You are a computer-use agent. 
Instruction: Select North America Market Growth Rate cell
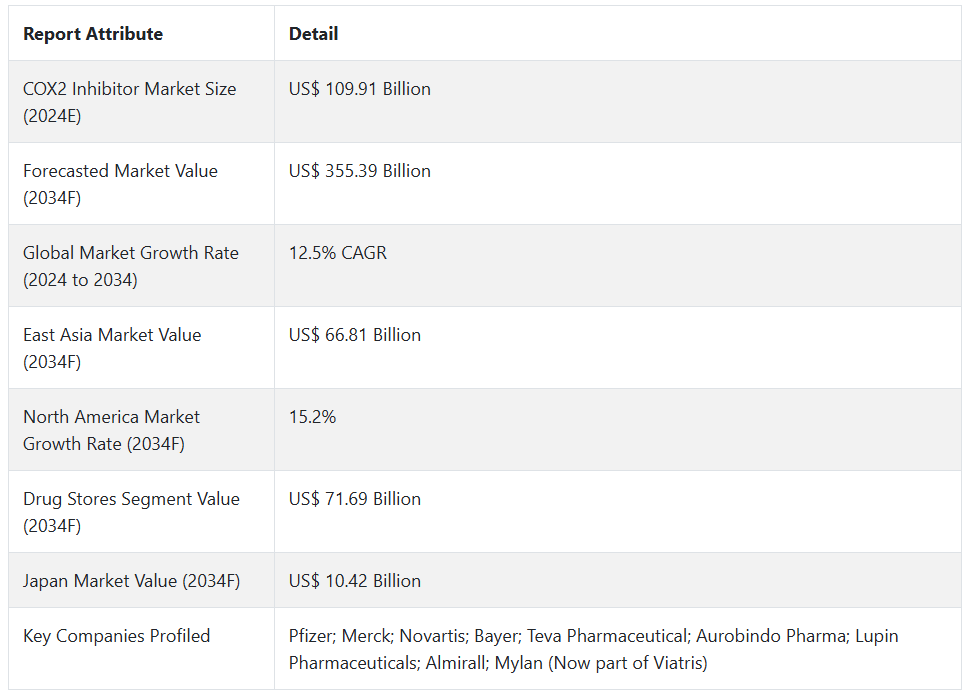[111, 430]
